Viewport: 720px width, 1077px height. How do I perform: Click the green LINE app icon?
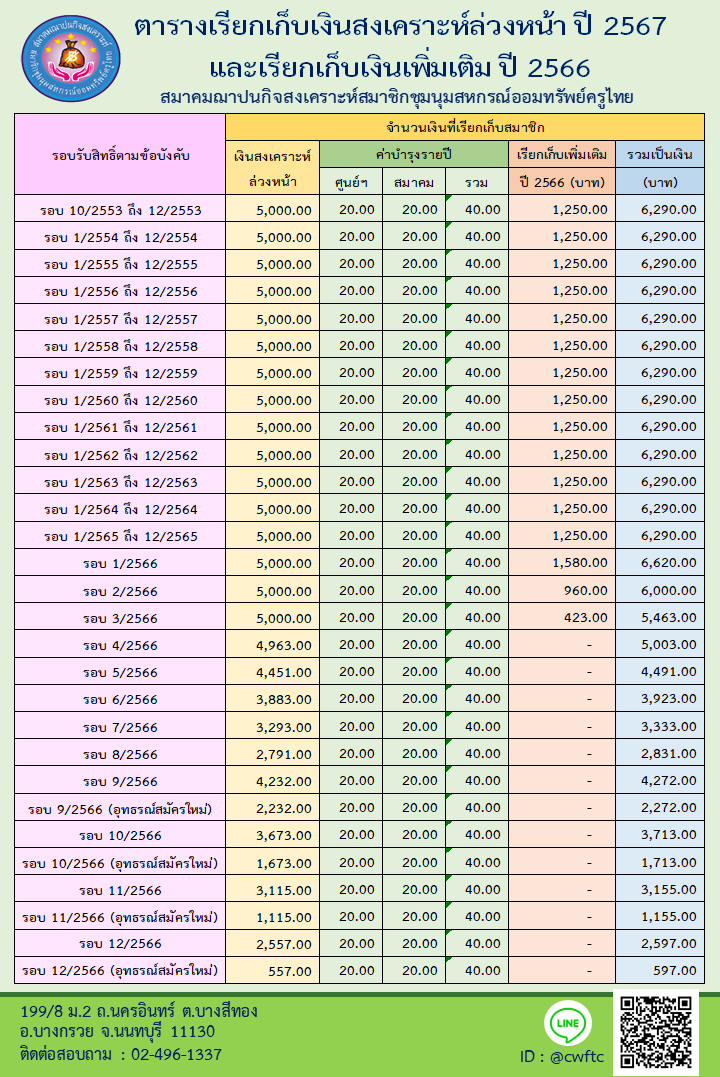(567, 1024)
